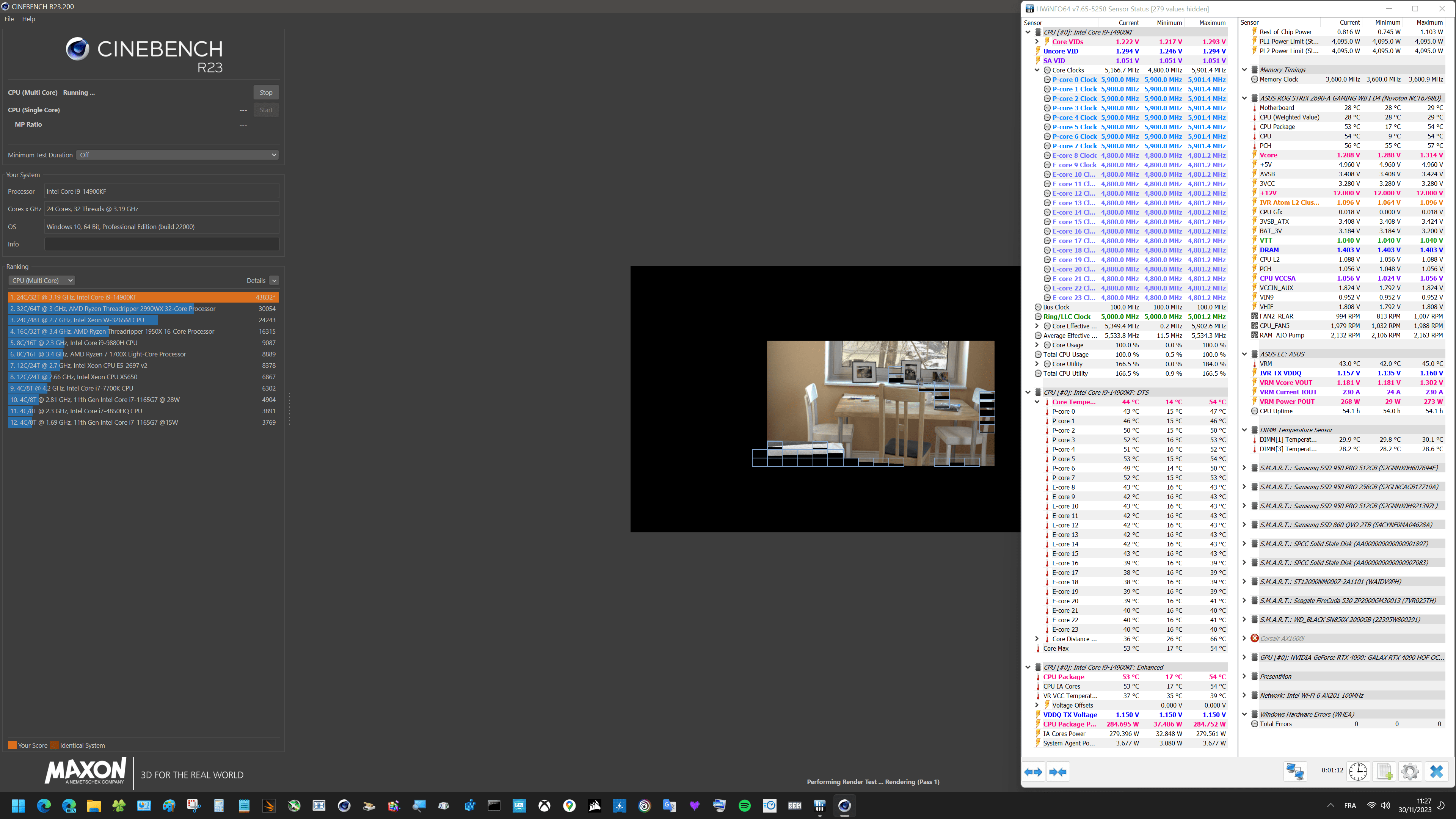Click HWiNFO shrink layout arrows icon
This screenshot has height=819, width=1456.
click(x=1057, y=772)
